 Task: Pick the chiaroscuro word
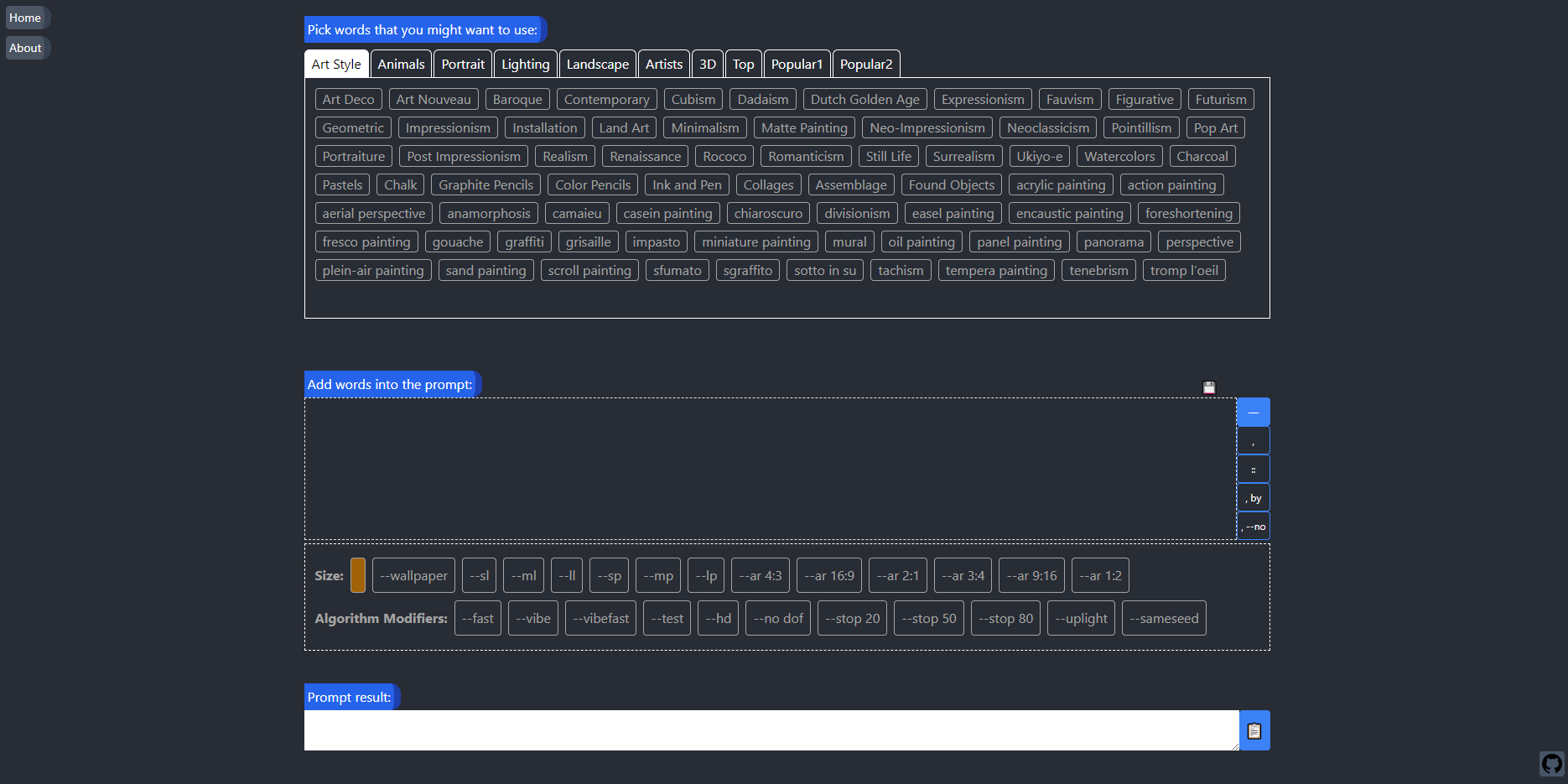pyautogui.click(x=768, y=213)
